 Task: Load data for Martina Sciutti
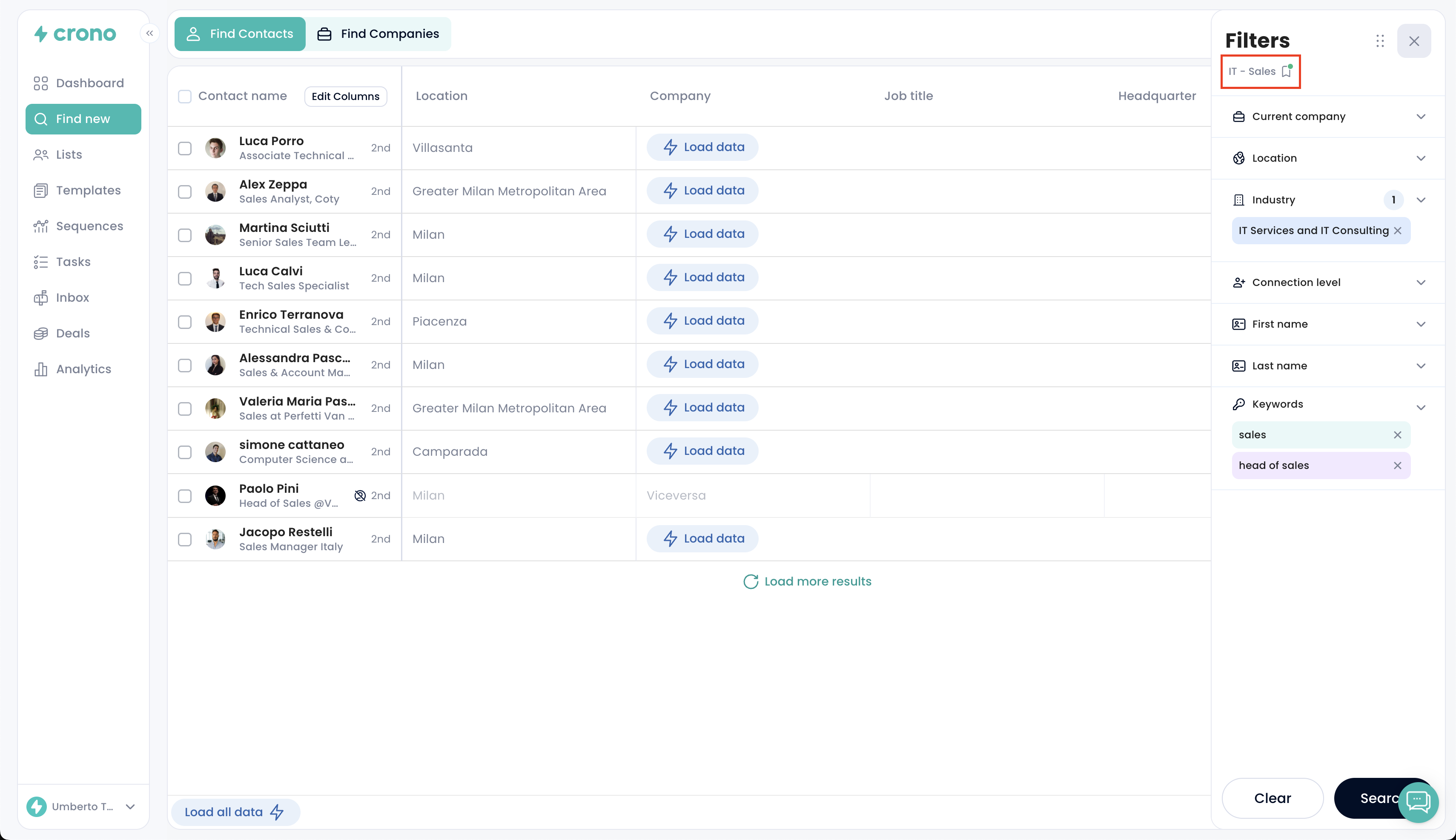702,234
